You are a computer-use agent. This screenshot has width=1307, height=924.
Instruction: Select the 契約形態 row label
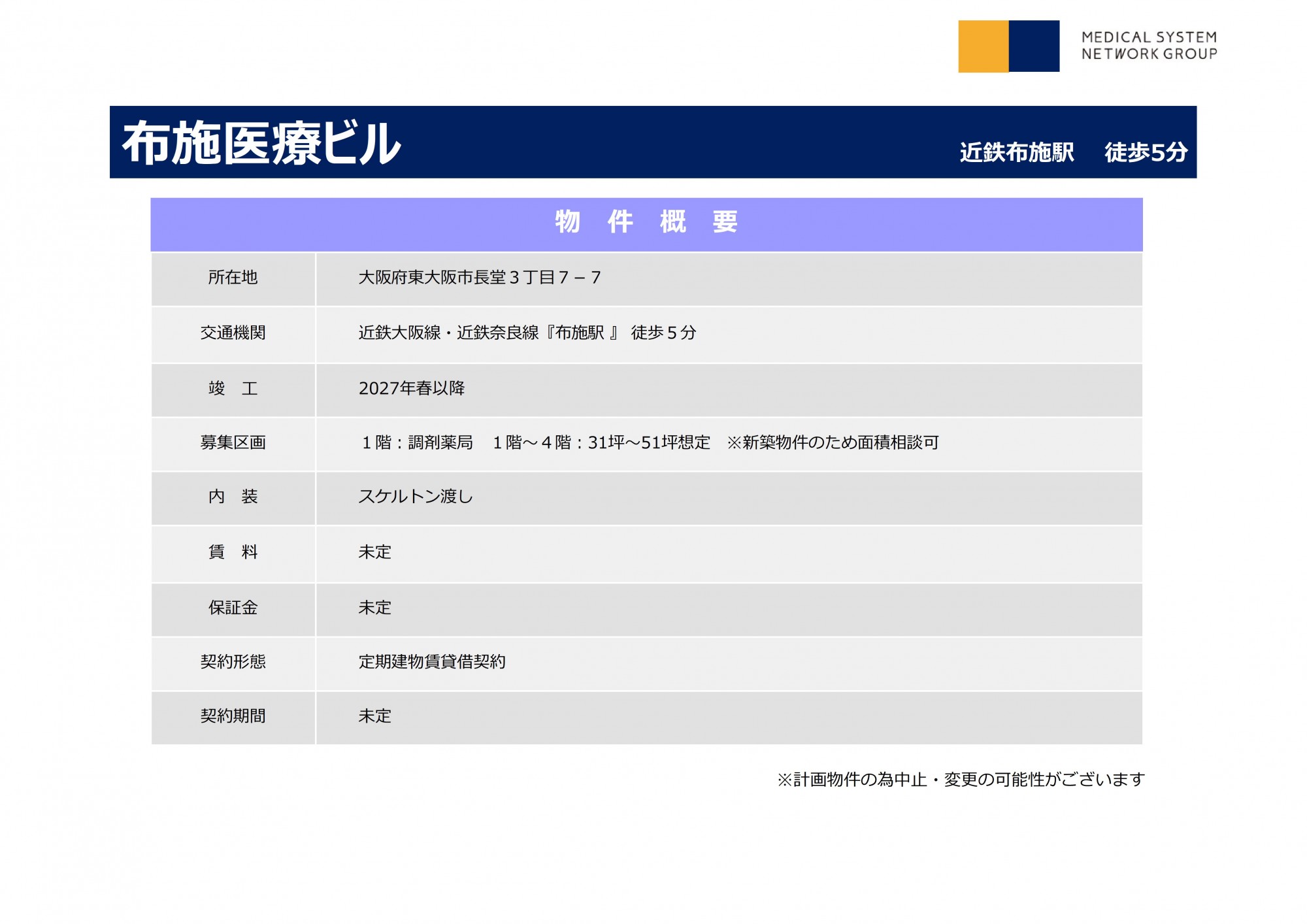(233, 662)
